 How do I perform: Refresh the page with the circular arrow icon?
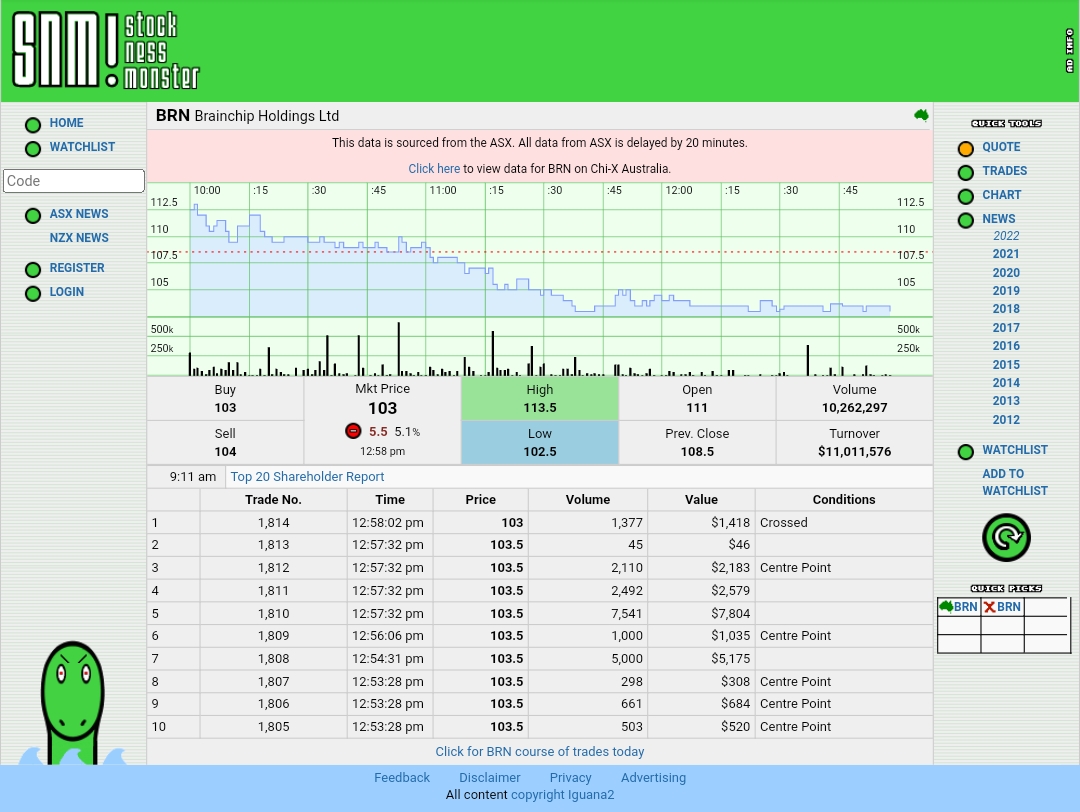(1006, 537)
